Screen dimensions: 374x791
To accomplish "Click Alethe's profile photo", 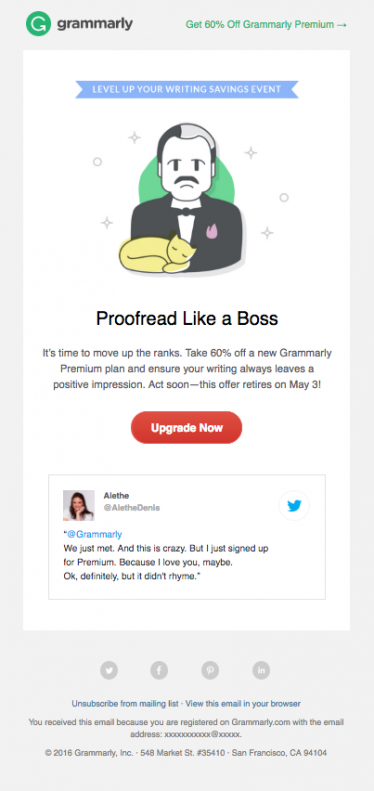I will click(79, 505).
